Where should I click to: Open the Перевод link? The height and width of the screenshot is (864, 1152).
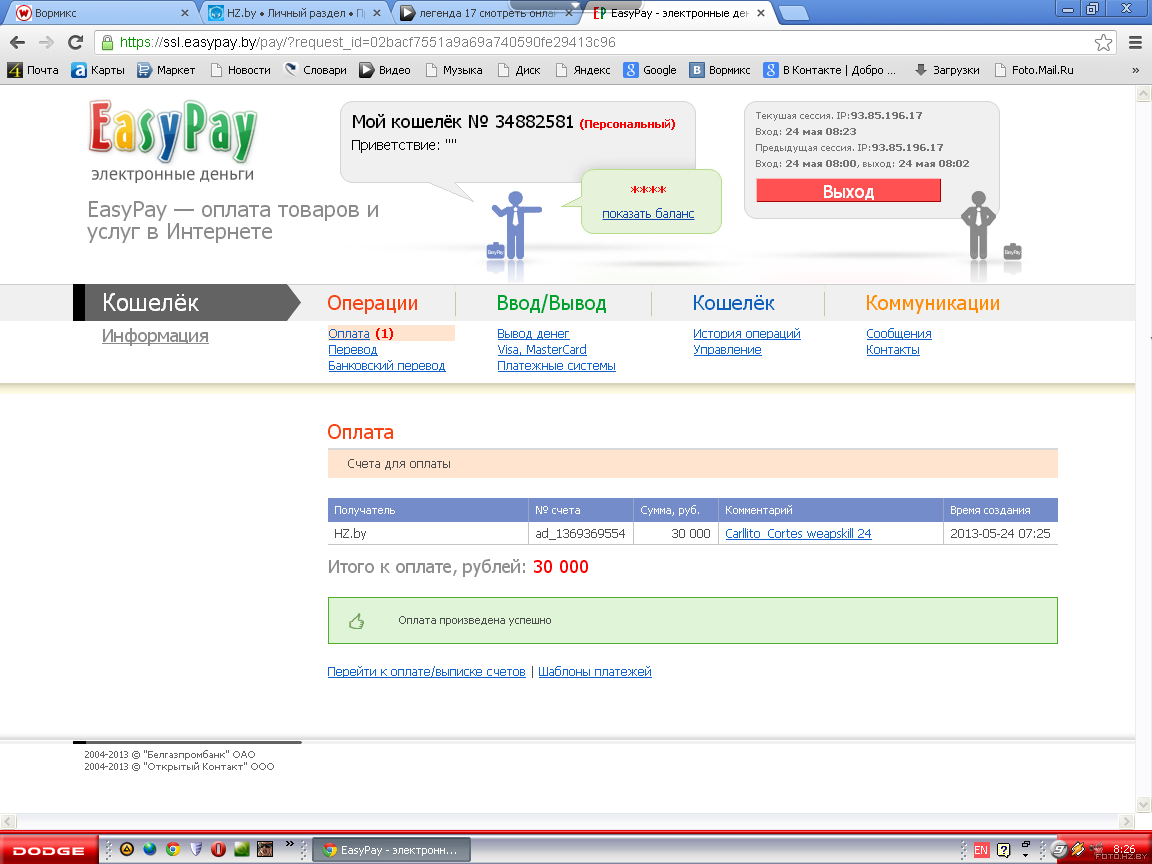pos(353,350)
